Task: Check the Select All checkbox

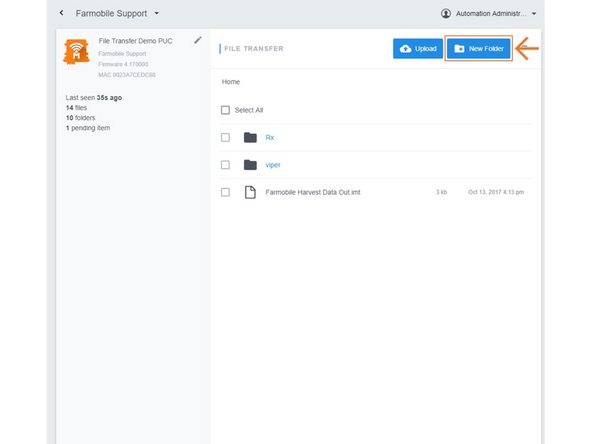Action: coord(225,110)
